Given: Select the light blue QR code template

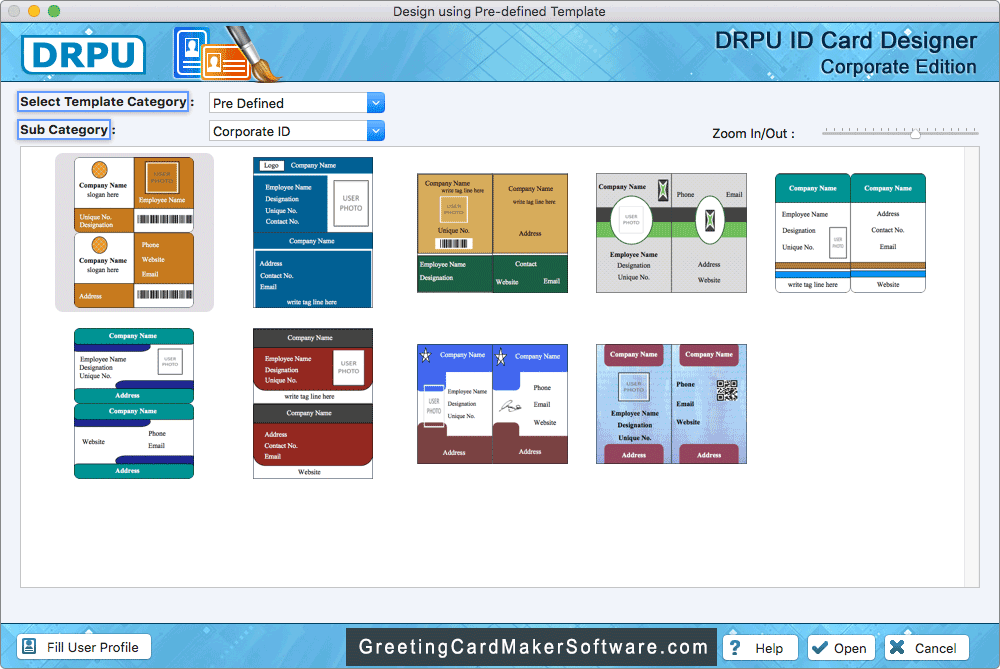Looking at the screenshot, I should pyautogui.click(x=671, y=404).
